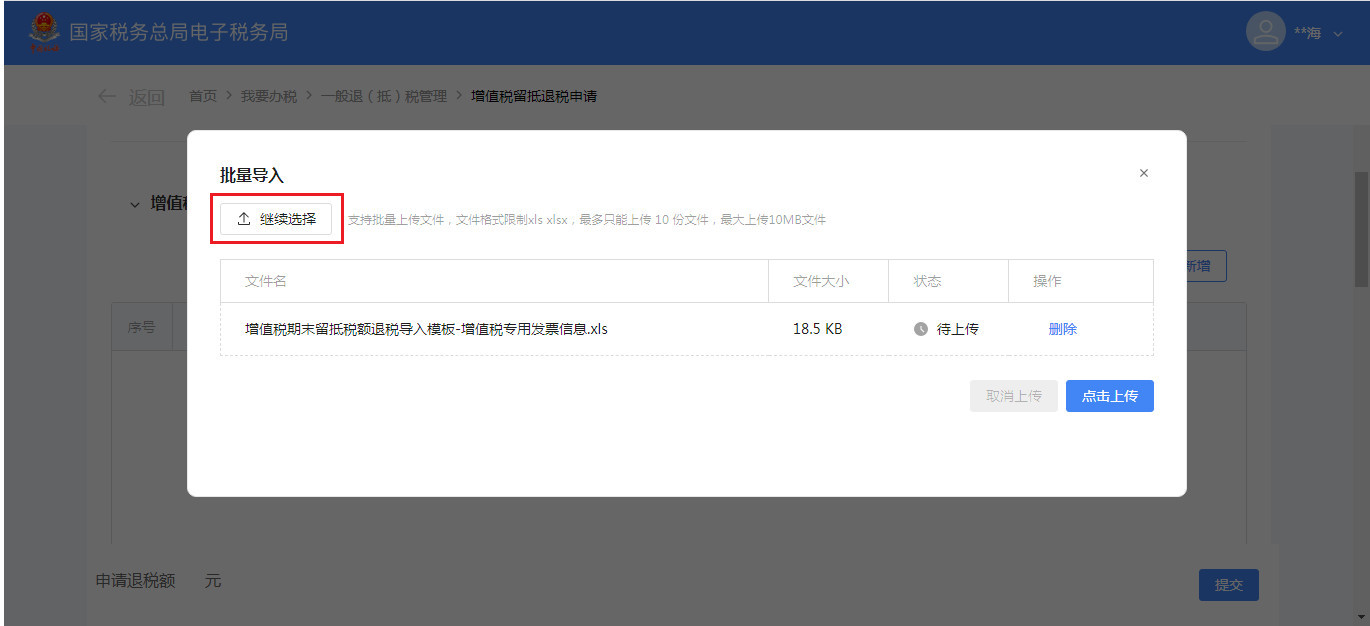
Task: Expand the account dropdown arrow beside **海
Action: (1339, 34)
